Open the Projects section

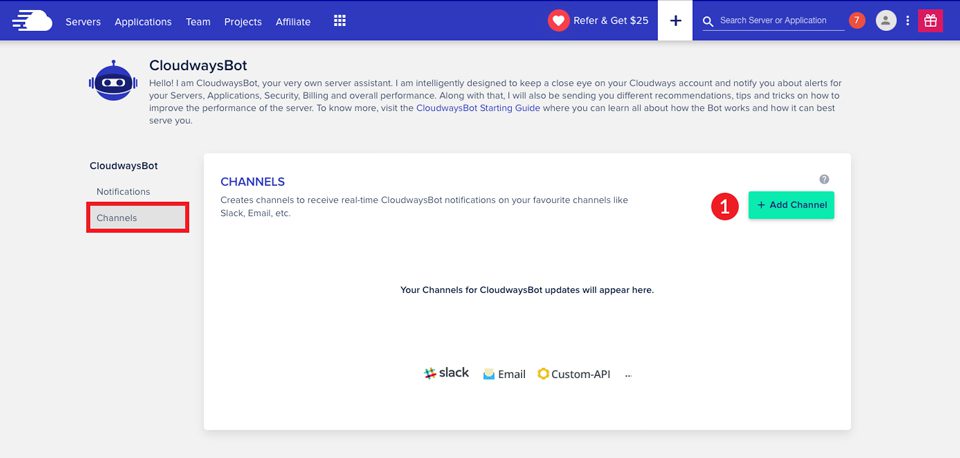242,21
